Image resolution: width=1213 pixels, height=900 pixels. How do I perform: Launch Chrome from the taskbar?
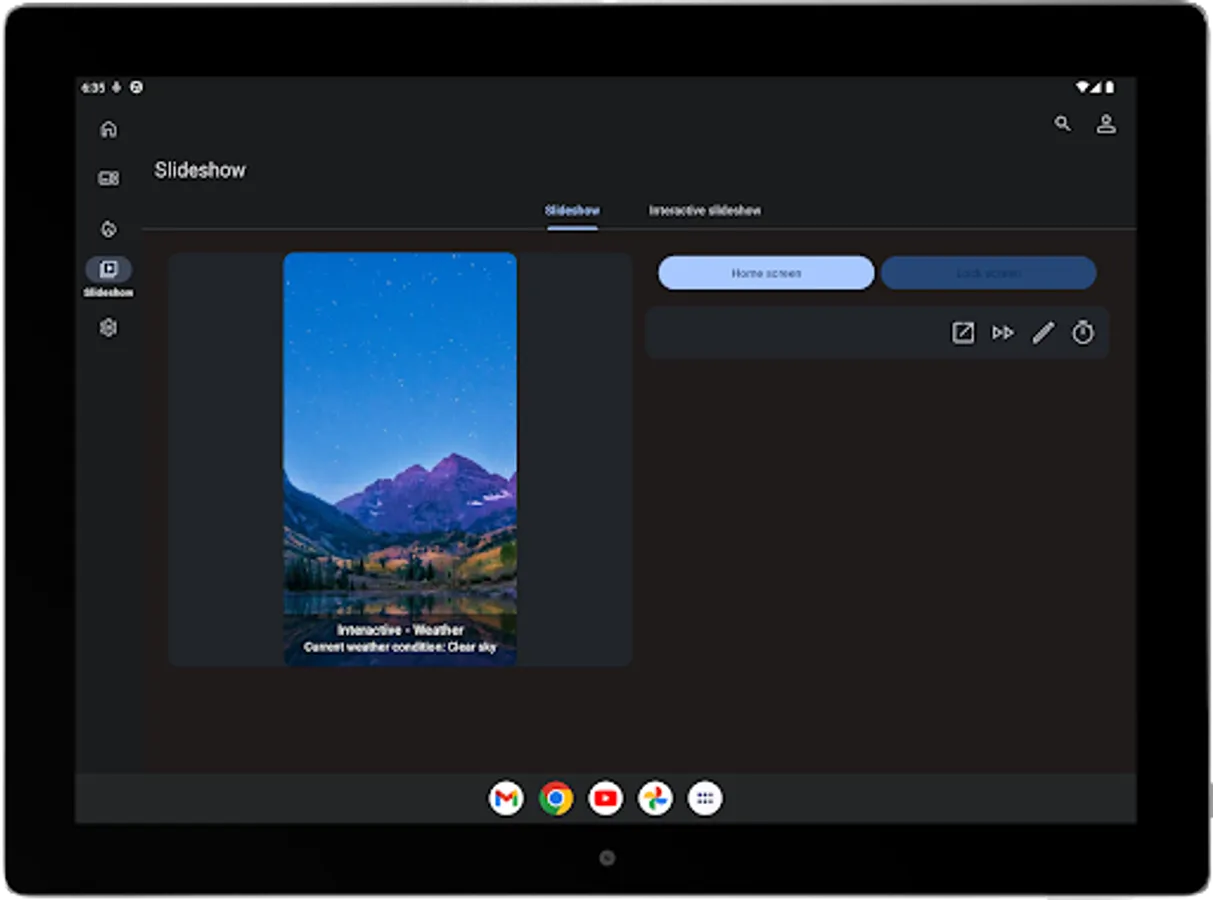556,798
